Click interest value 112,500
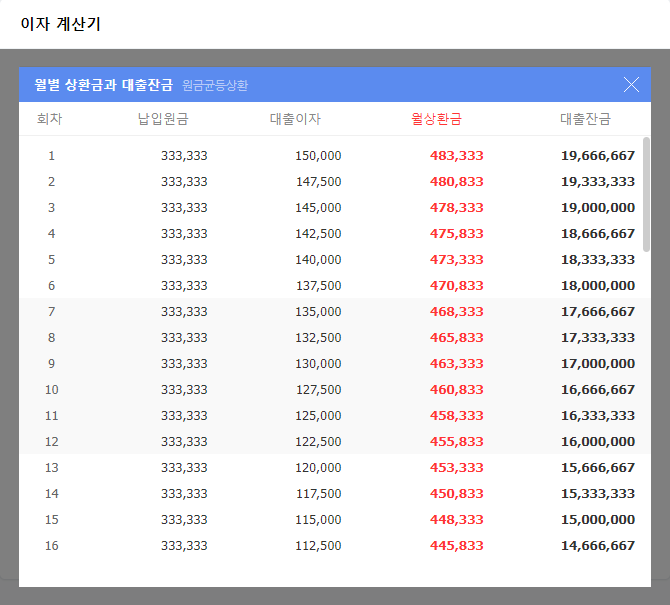Screen dimensions: 670x605 [318, 546]
